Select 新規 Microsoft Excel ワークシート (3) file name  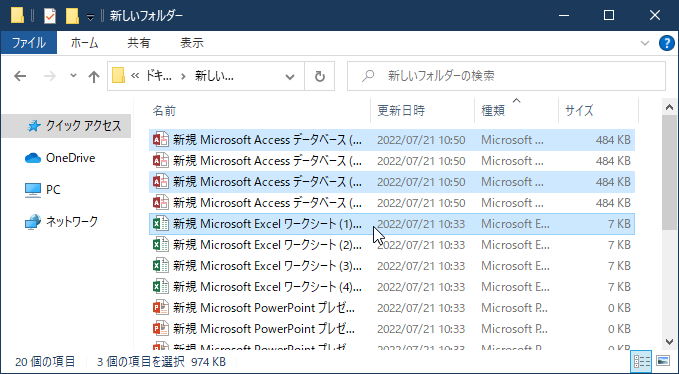click(267, 266)
